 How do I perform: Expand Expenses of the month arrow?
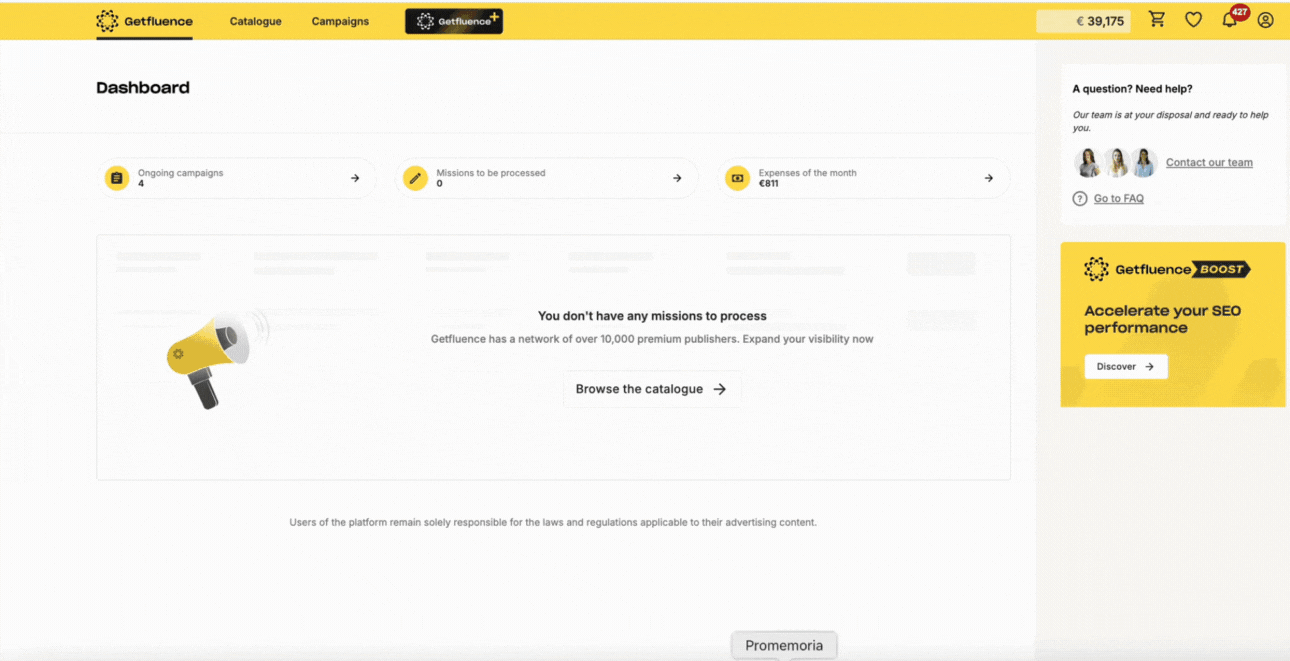pyautogui.click(x=989, y=178)
